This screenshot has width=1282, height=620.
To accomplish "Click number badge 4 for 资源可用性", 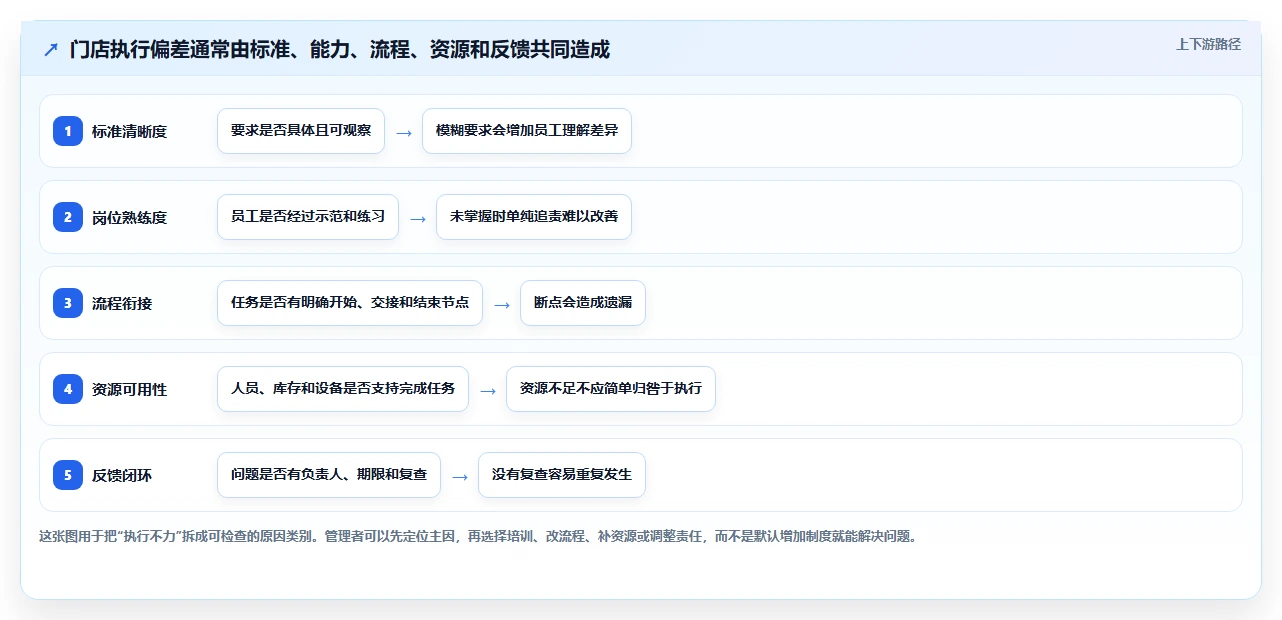I will coord(68,388).
